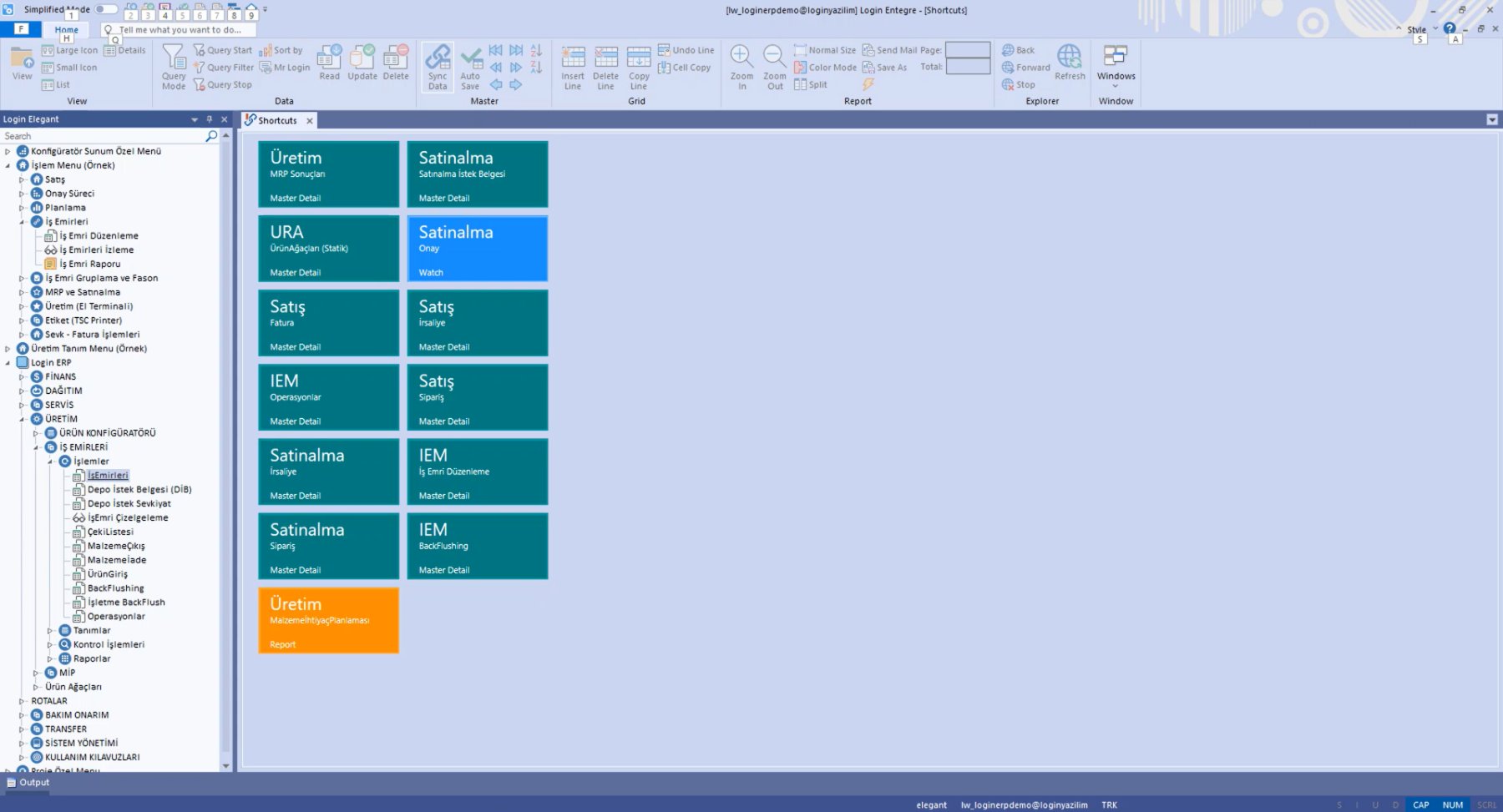The width and height of the screenshot is (1503, 812).
Task: Apply Query Filter from the ribbon
Action: point(224,68)
